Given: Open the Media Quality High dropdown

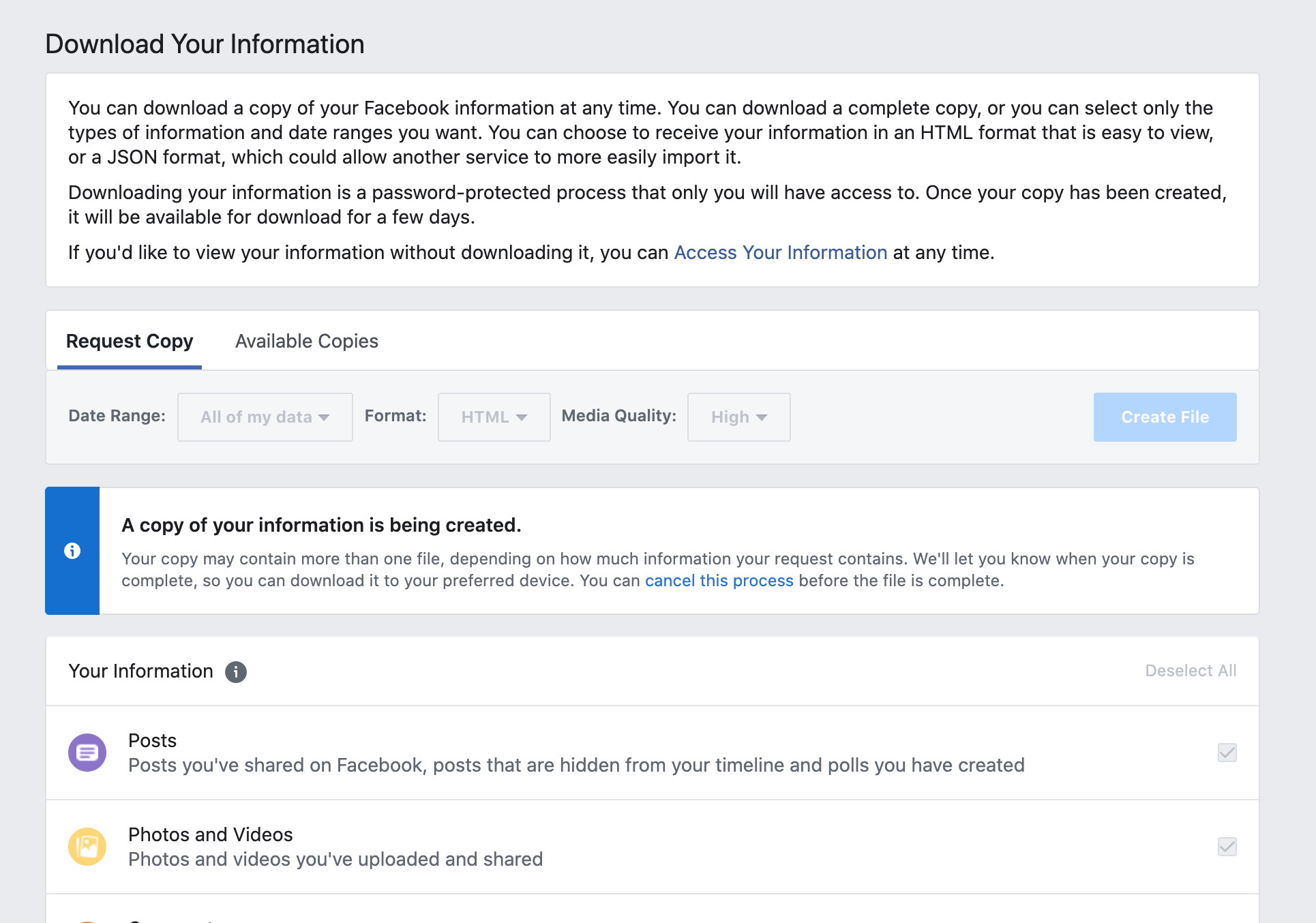Looking at the screenshot, I should 739,417.
